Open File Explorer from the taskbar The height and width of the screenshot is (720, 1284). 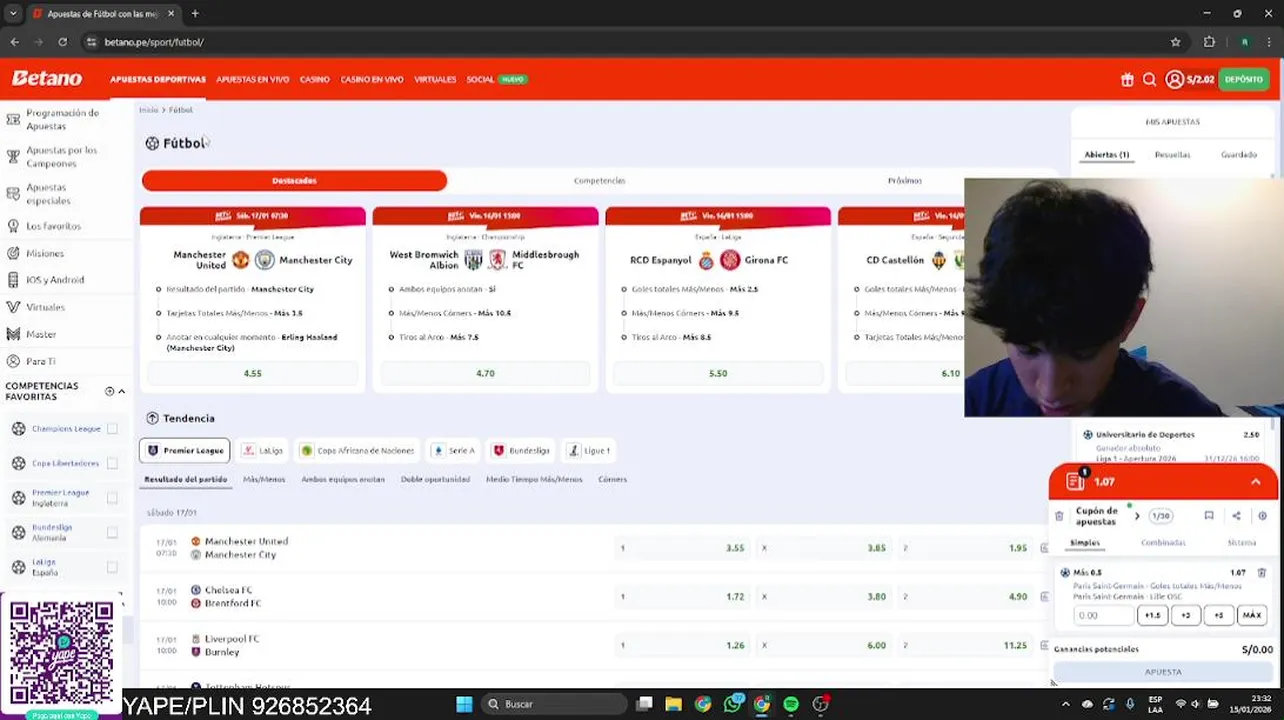coord(674,704)
